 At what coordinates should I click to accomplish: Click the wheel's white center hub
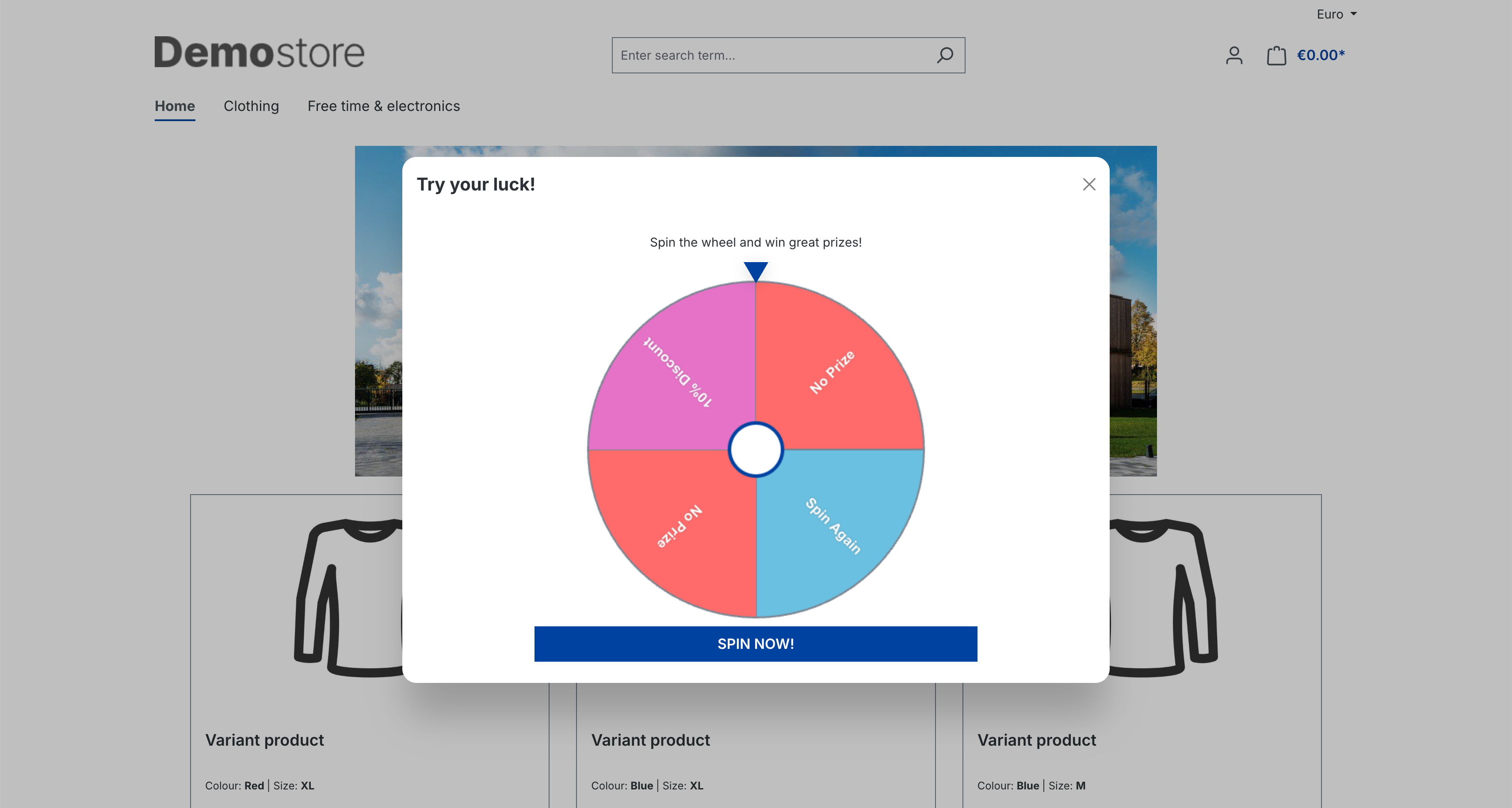tap(756, 450)
